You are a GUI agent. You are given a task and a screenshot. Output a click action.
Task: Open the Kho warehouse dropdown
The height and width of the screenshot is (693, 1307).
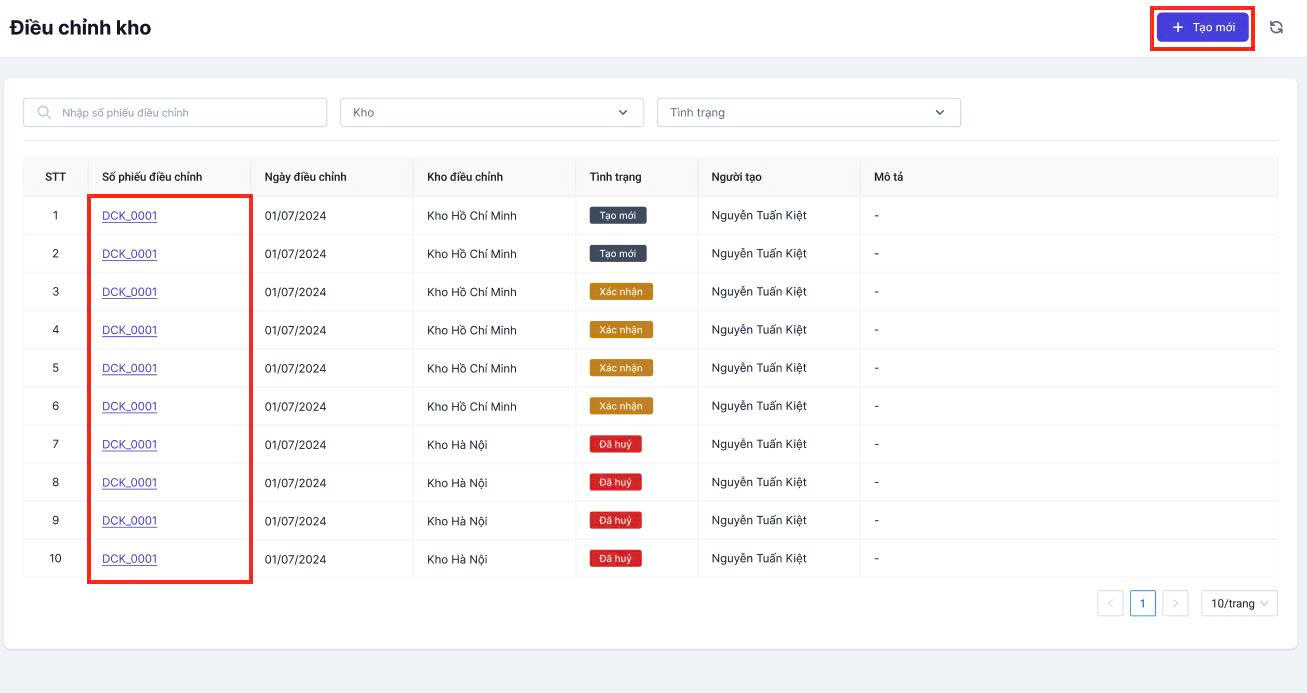491,113
